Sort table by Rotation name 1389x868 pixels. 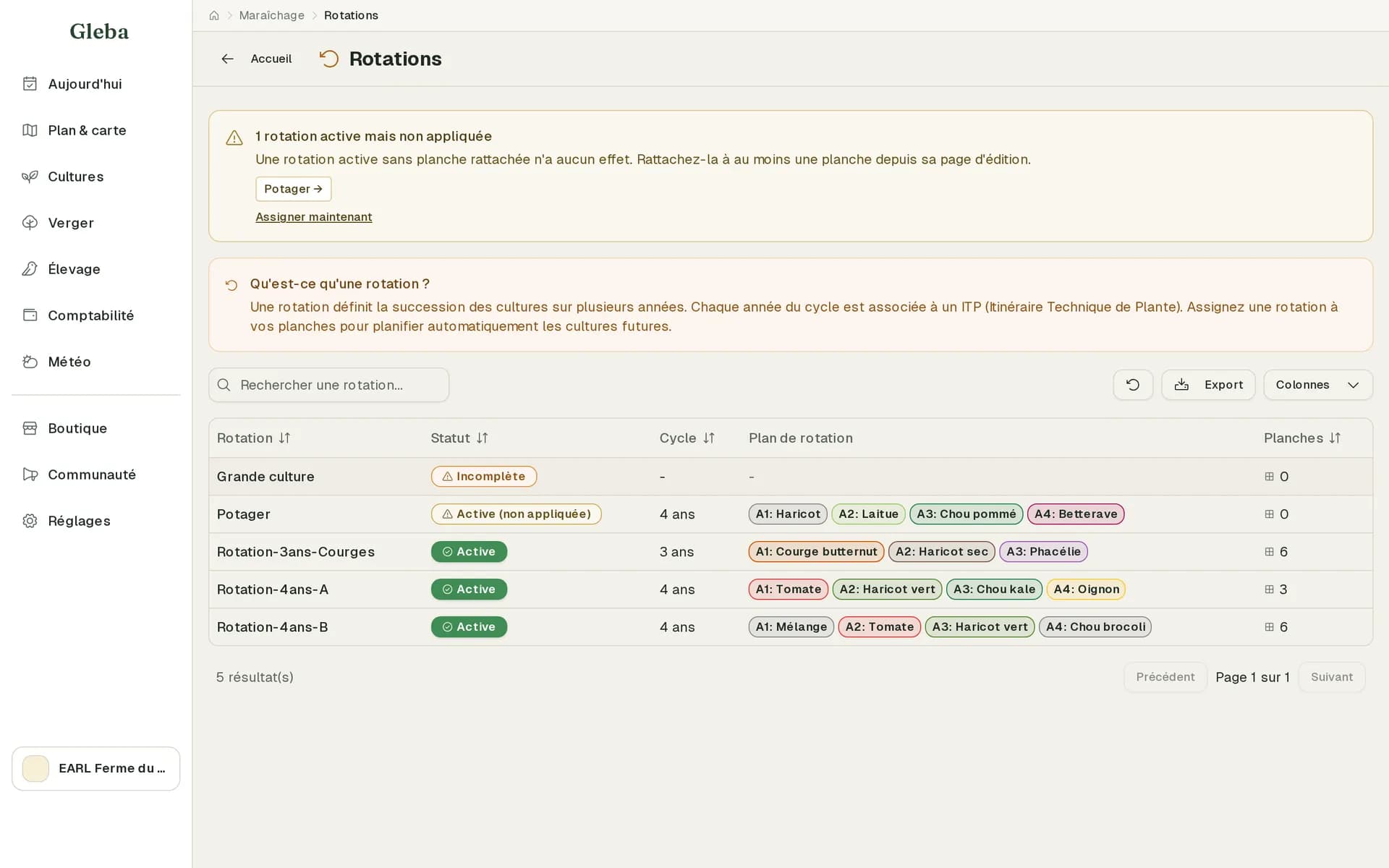(254, 438)
